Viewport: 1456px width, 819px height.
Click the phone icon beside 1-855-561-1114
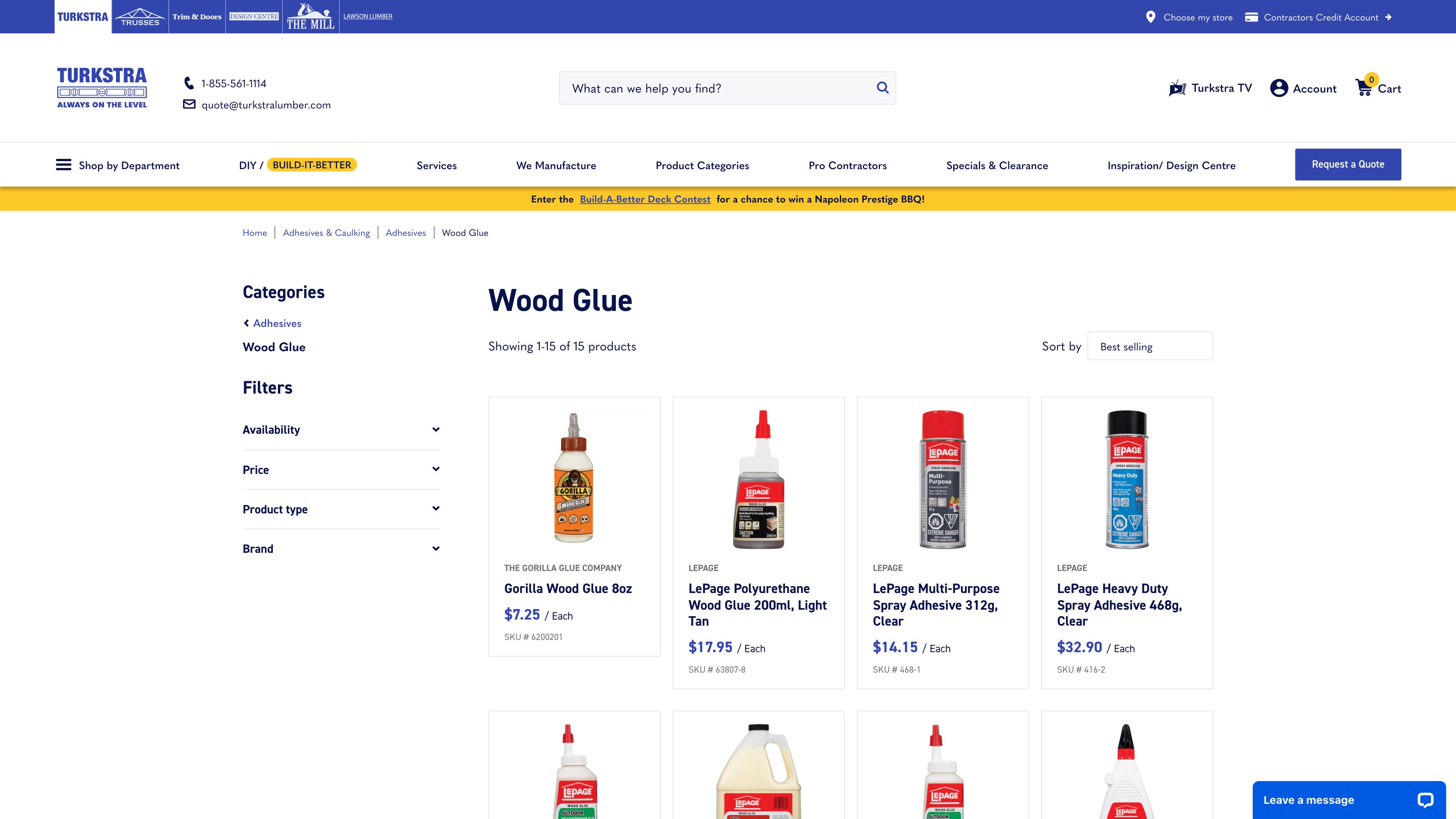[x=189, y=83]
